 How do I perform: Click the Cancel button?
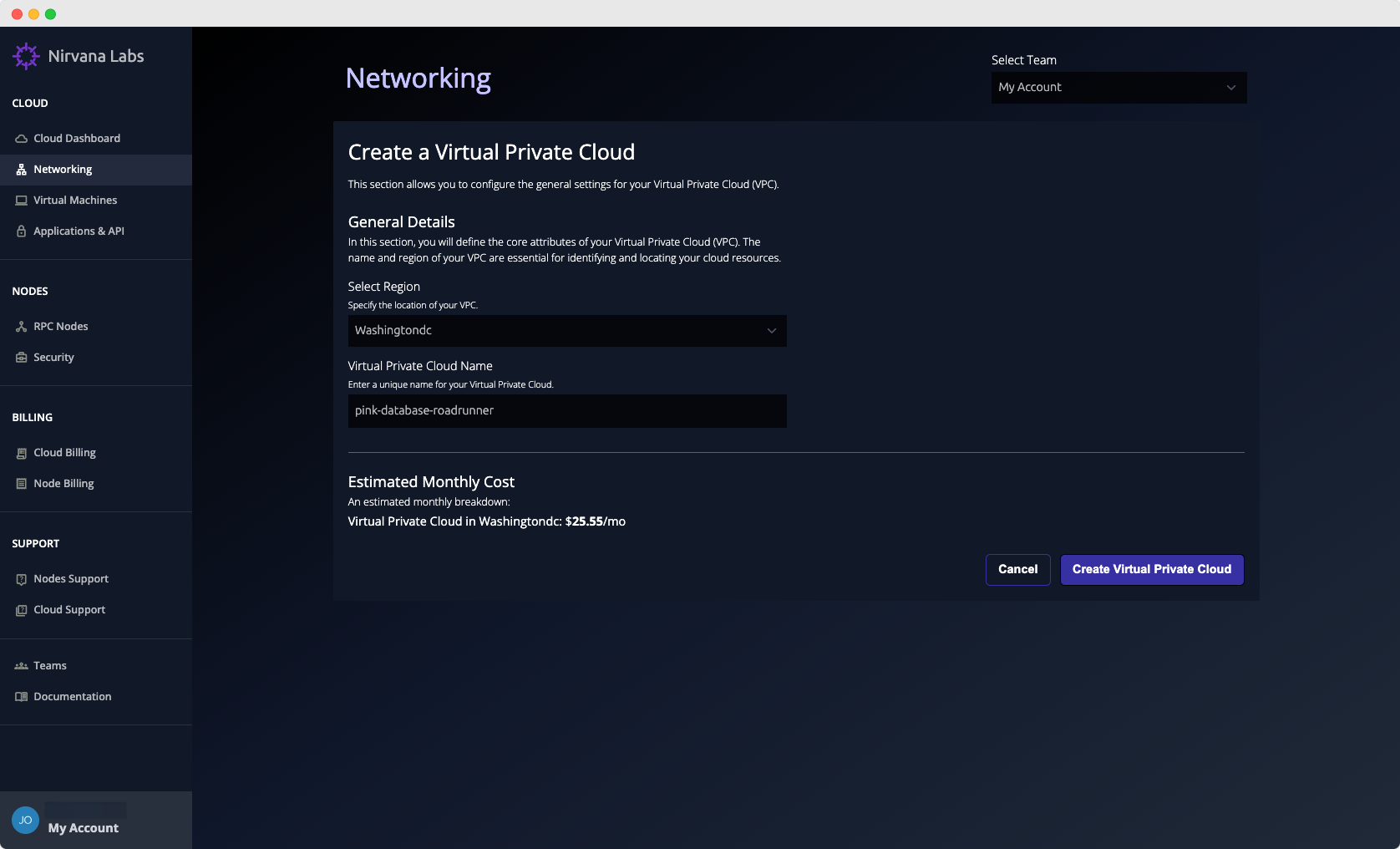(1017, 570)
